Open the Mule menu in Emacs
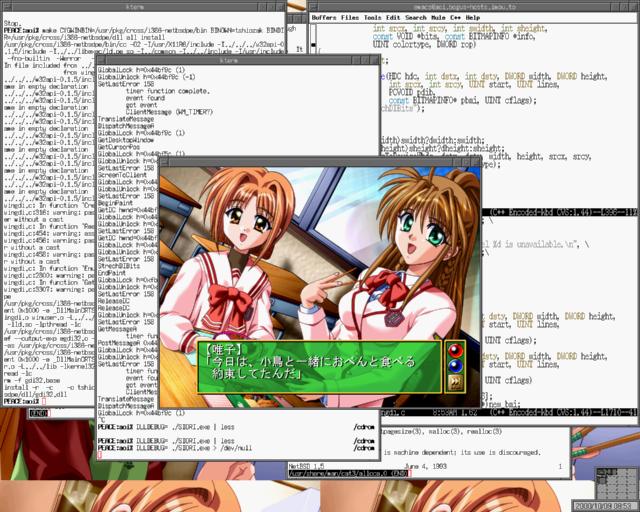This screenshot has height=512, width=640. coord(438,18)
